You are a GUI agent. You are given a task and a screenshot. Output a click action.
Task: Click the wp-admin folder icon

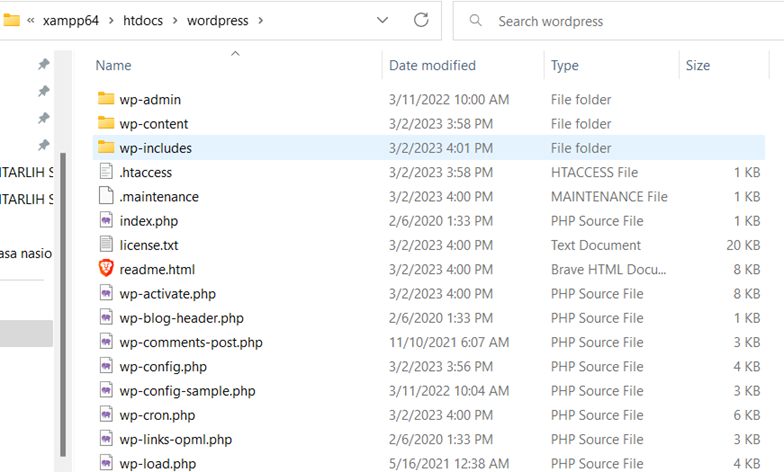coord(107,100)
